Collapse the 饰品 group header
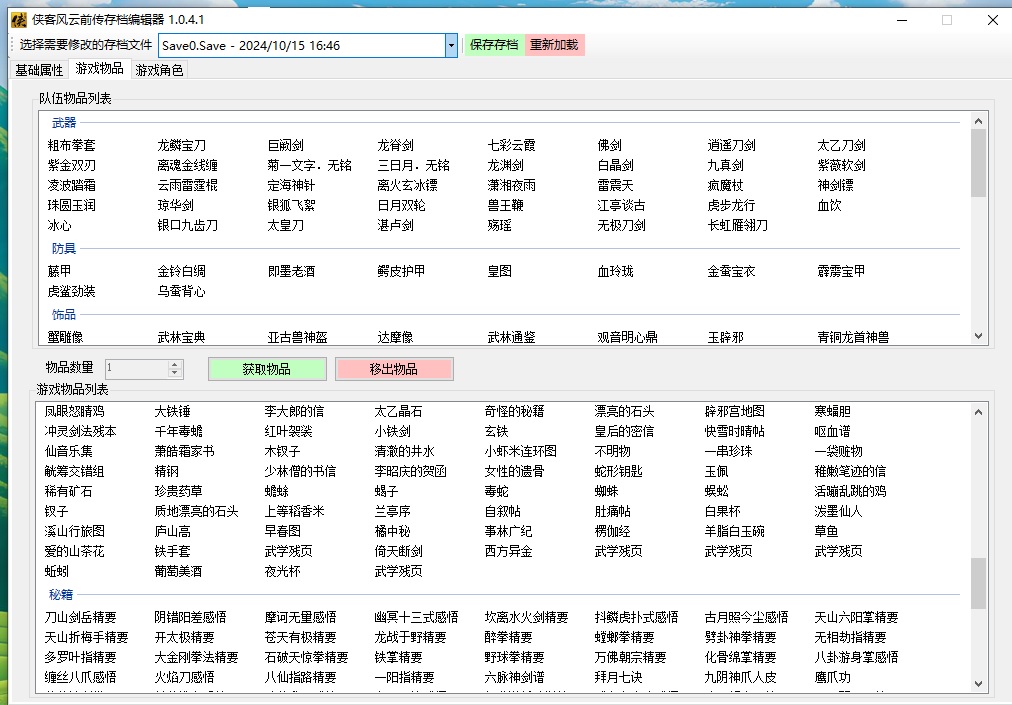1012x705 pixels. pos(64,314)
